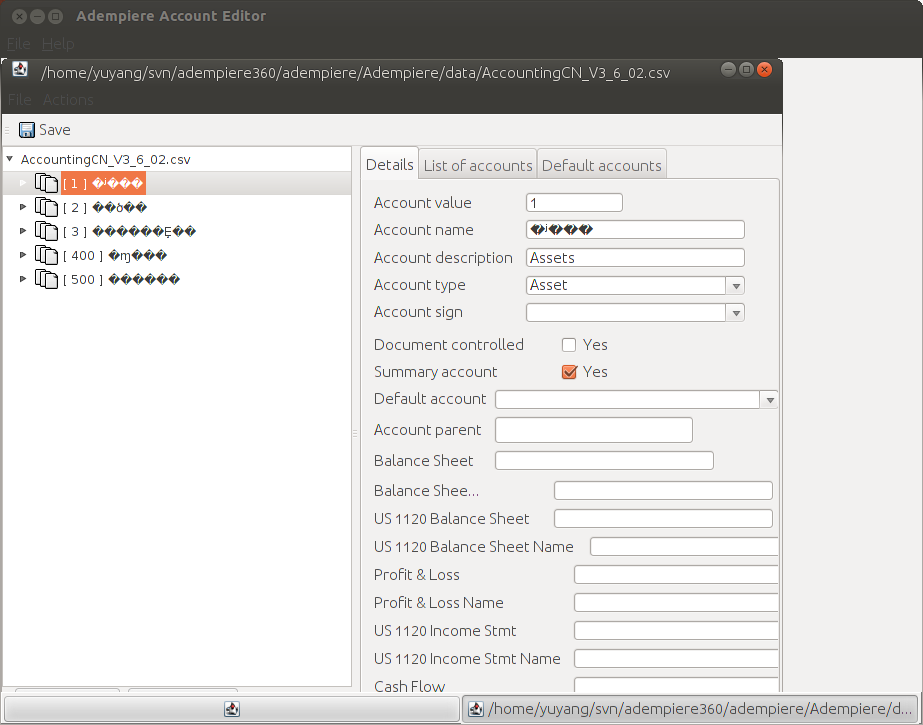
Task: Click the taskbar entry for the CSV file window
Action: pyautogui.click(x=690, y=709)
